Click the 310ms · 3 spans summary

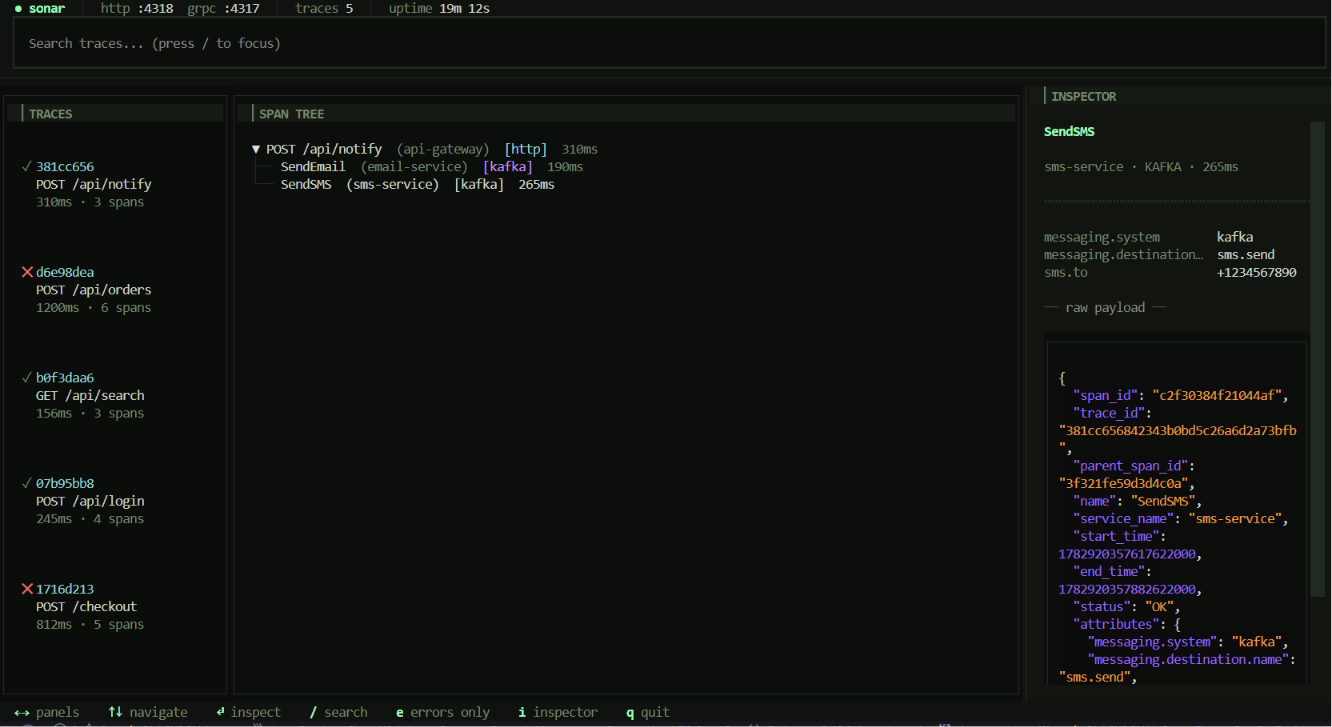coord(90,202)
